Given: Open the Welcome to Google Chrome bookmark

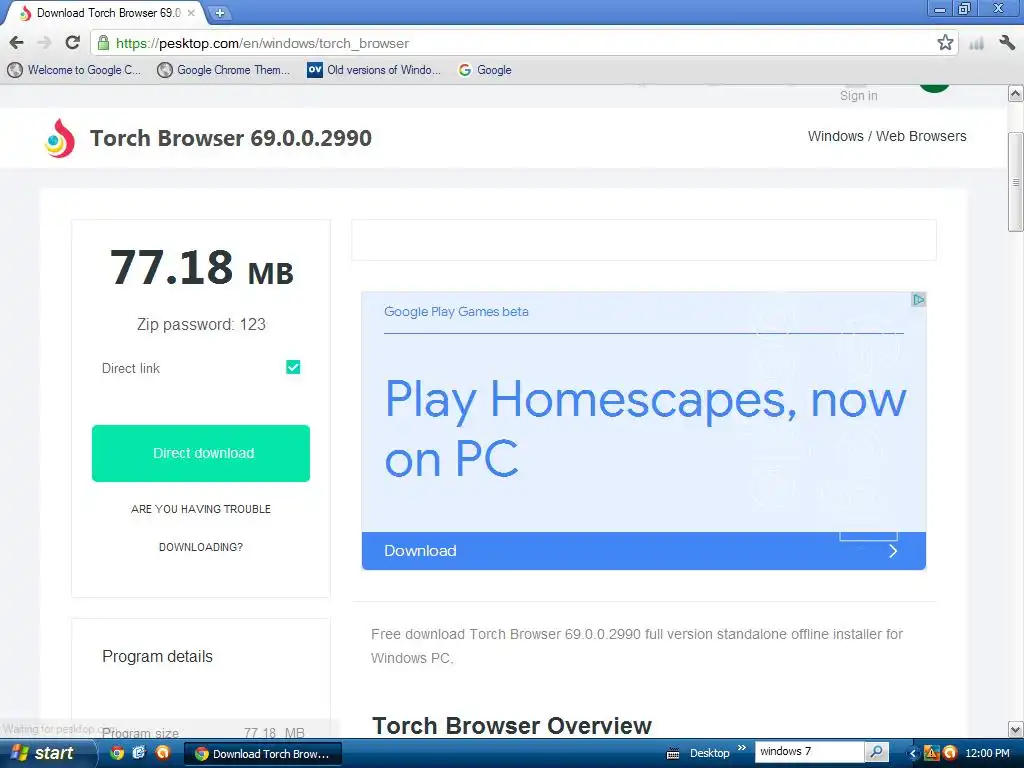Looking at the screenshot, I should pyautogui.click(x=74, y=70).
